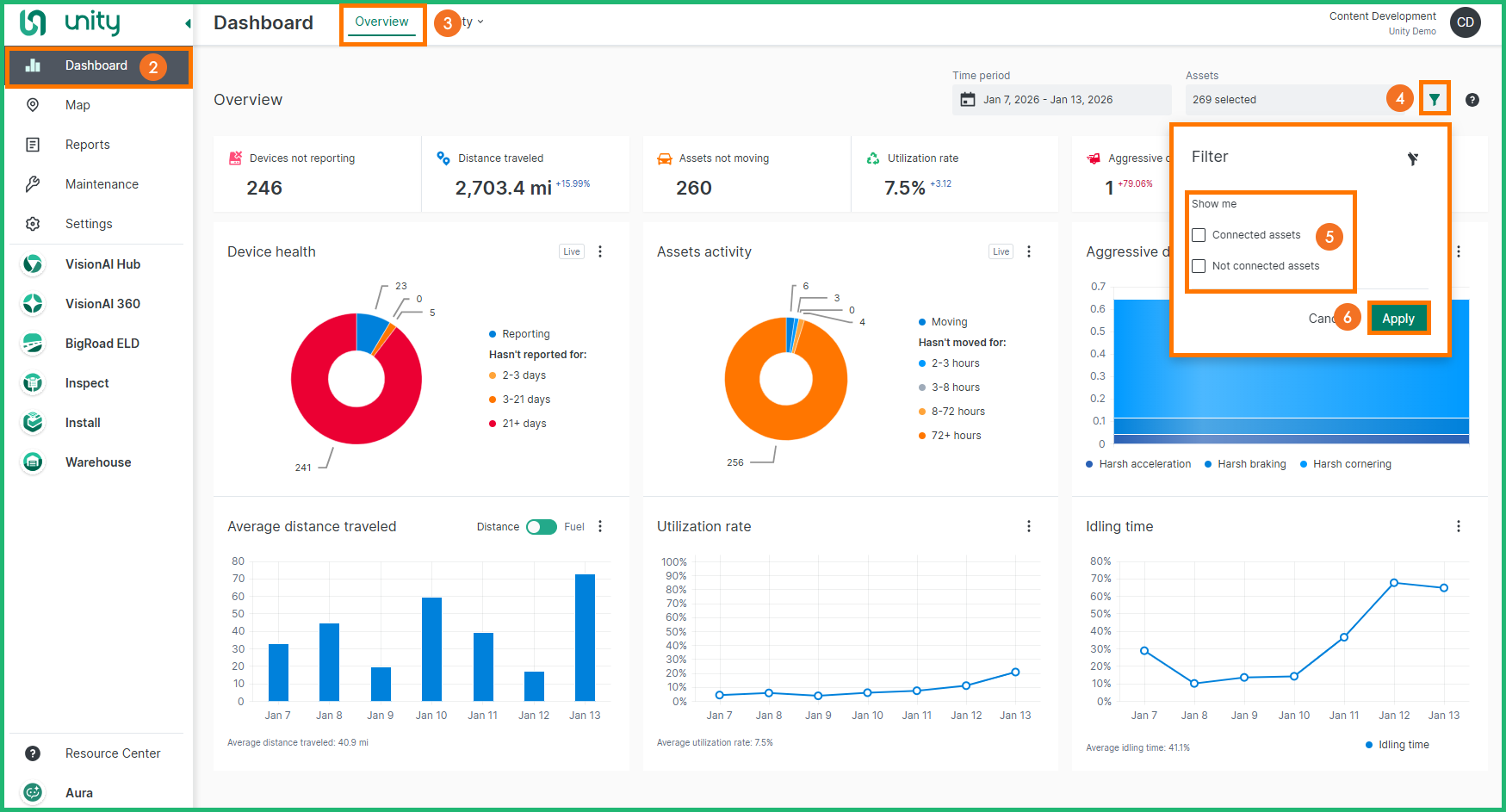1506x812 pixels.
Task: Open VisionAI Hub from sidebar
Action: tap(102, 264)
